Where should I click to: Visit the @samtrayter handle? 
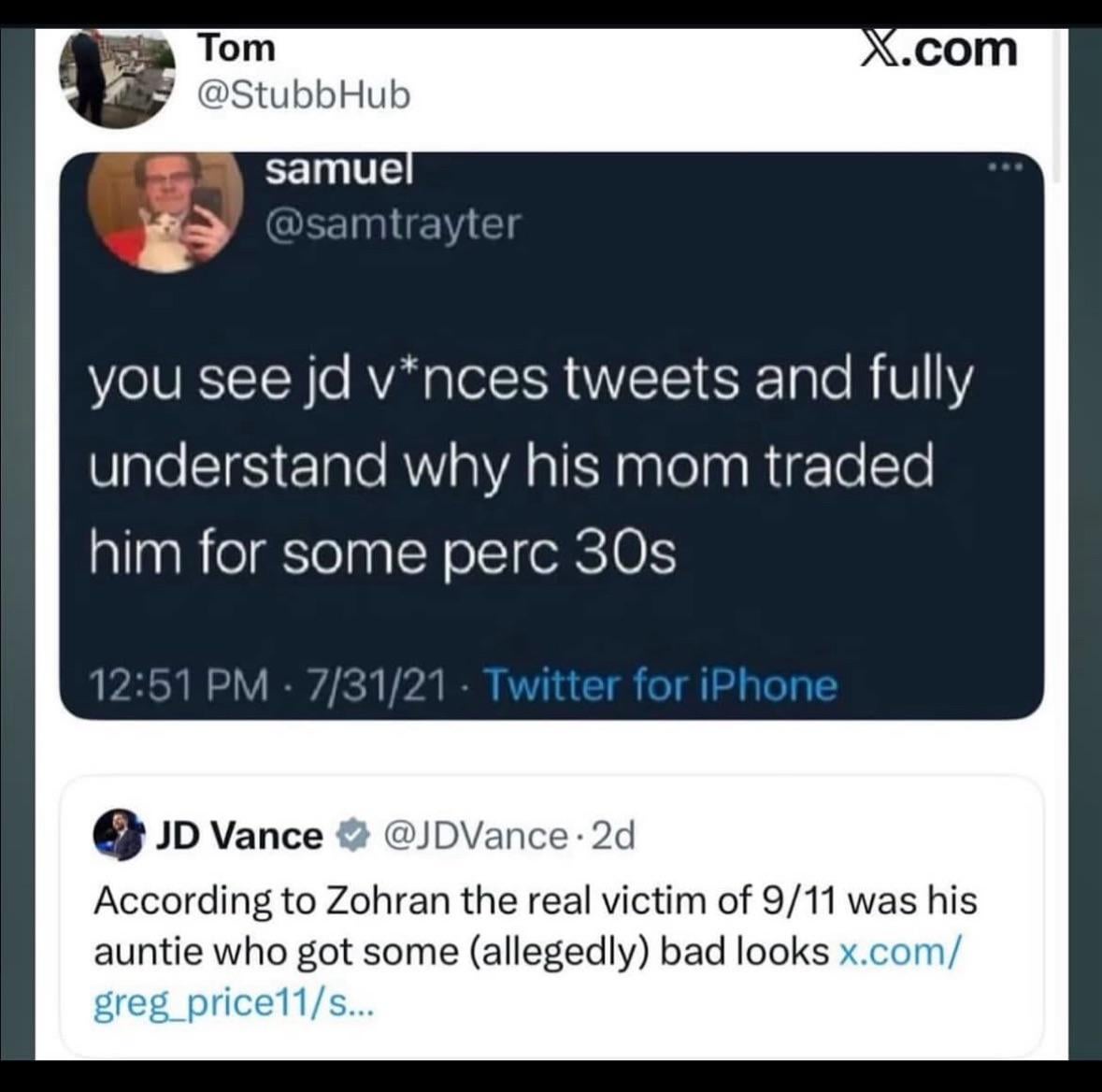(393, 224)
